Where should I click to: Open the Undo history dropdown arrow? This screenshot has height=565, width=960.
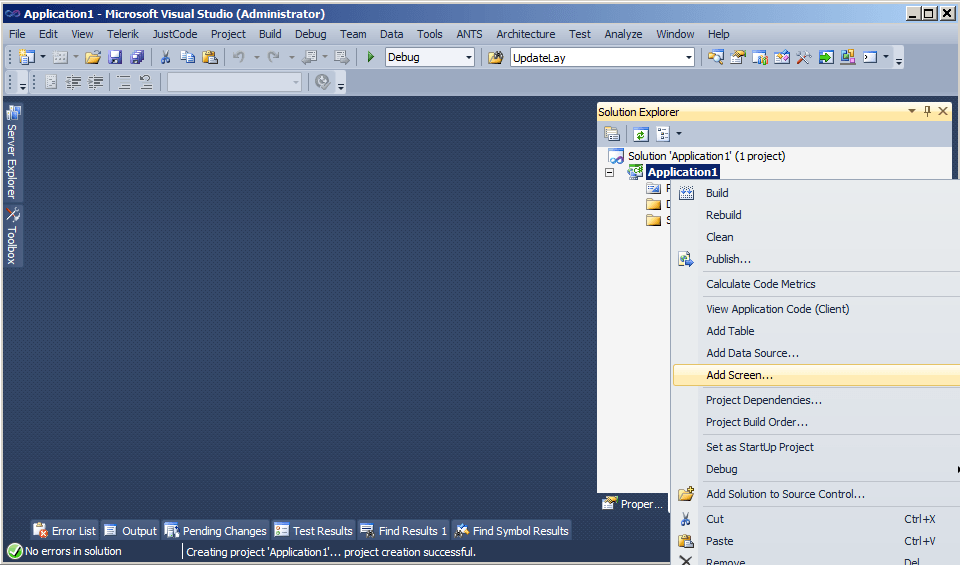(x=257, y=58)
